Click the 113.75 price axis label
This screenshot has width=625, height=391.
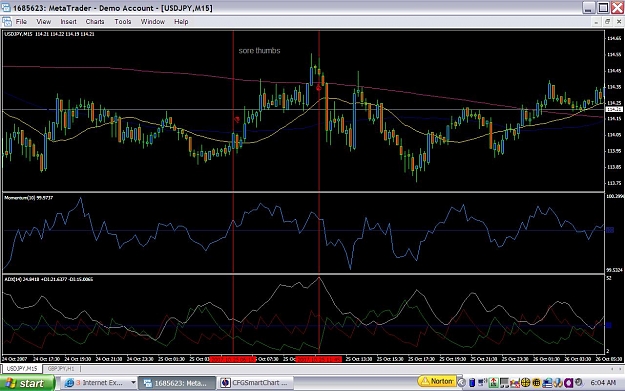click(x=614, y=183)
